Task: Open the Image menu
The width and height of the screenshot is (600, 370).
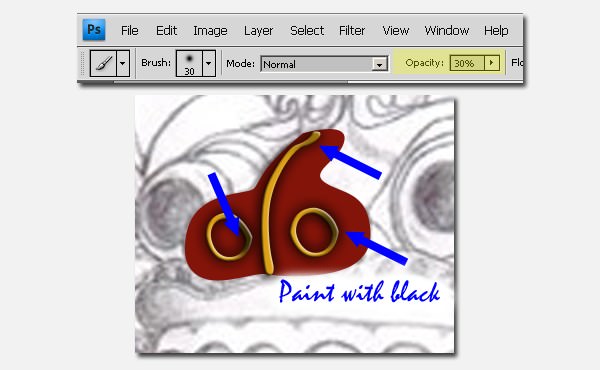Action: coord(210,31)
